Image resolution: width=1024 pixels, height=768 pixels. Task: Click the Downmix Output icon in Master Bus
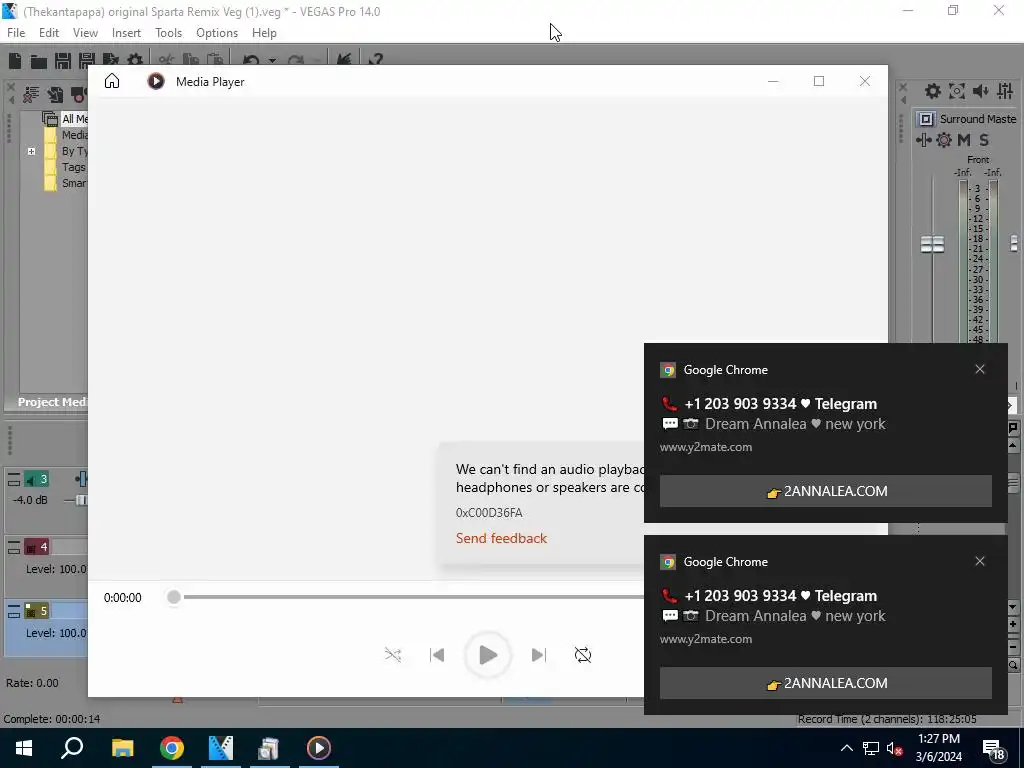(x=957, y=91)
